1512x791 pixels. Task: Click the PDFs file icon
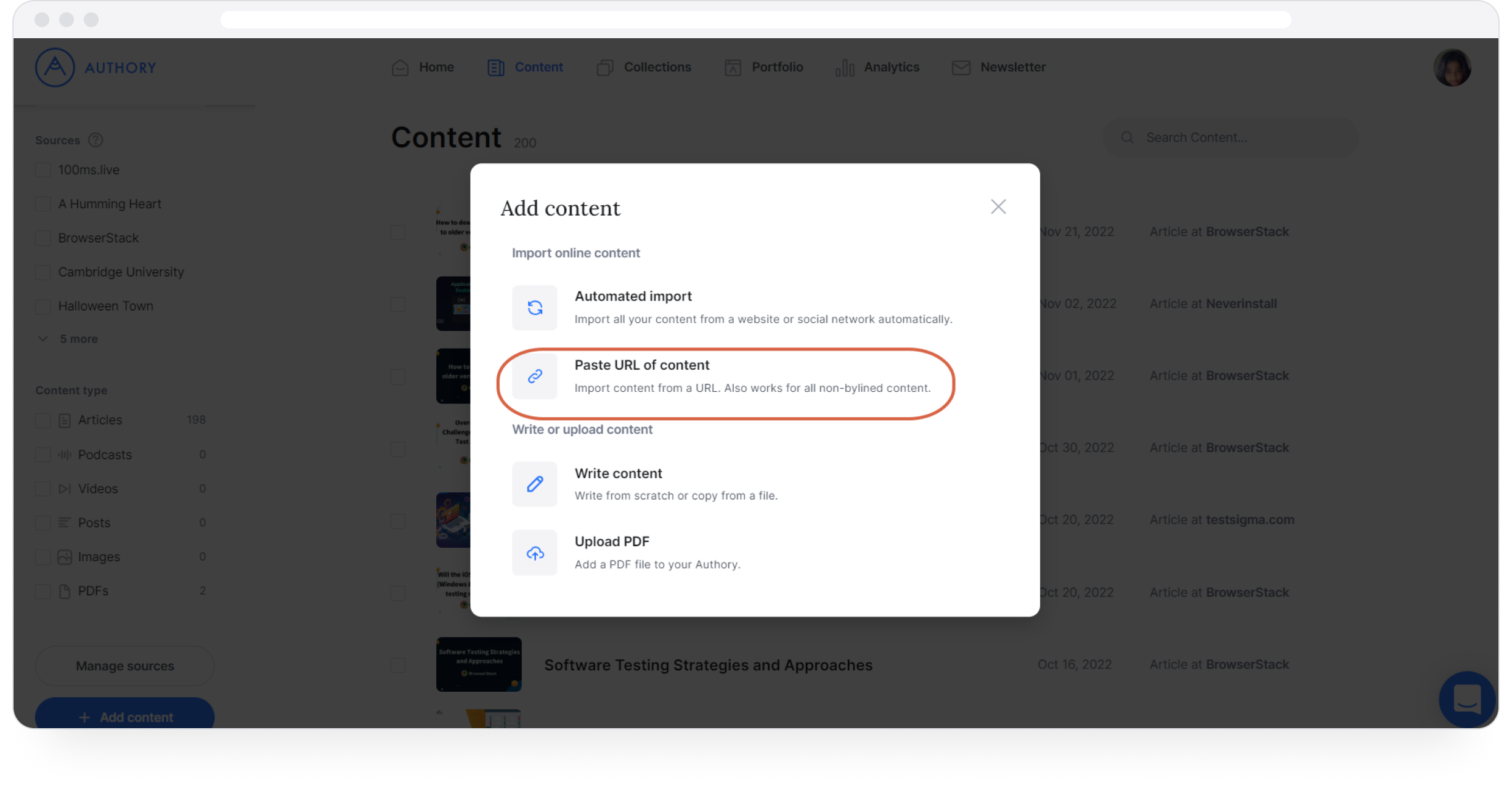pos(65,591)
